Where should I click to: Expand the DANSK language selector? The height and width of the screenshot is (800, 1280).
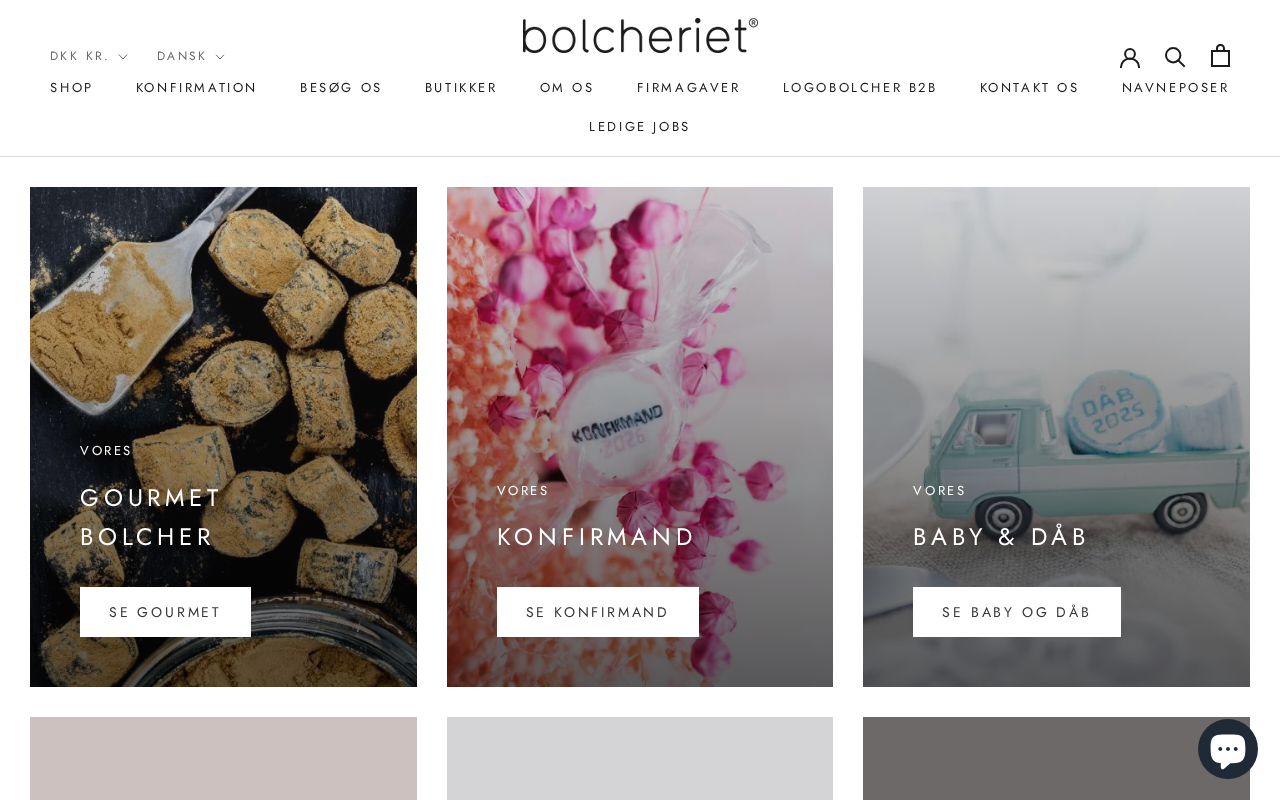(x=191, y=56)
